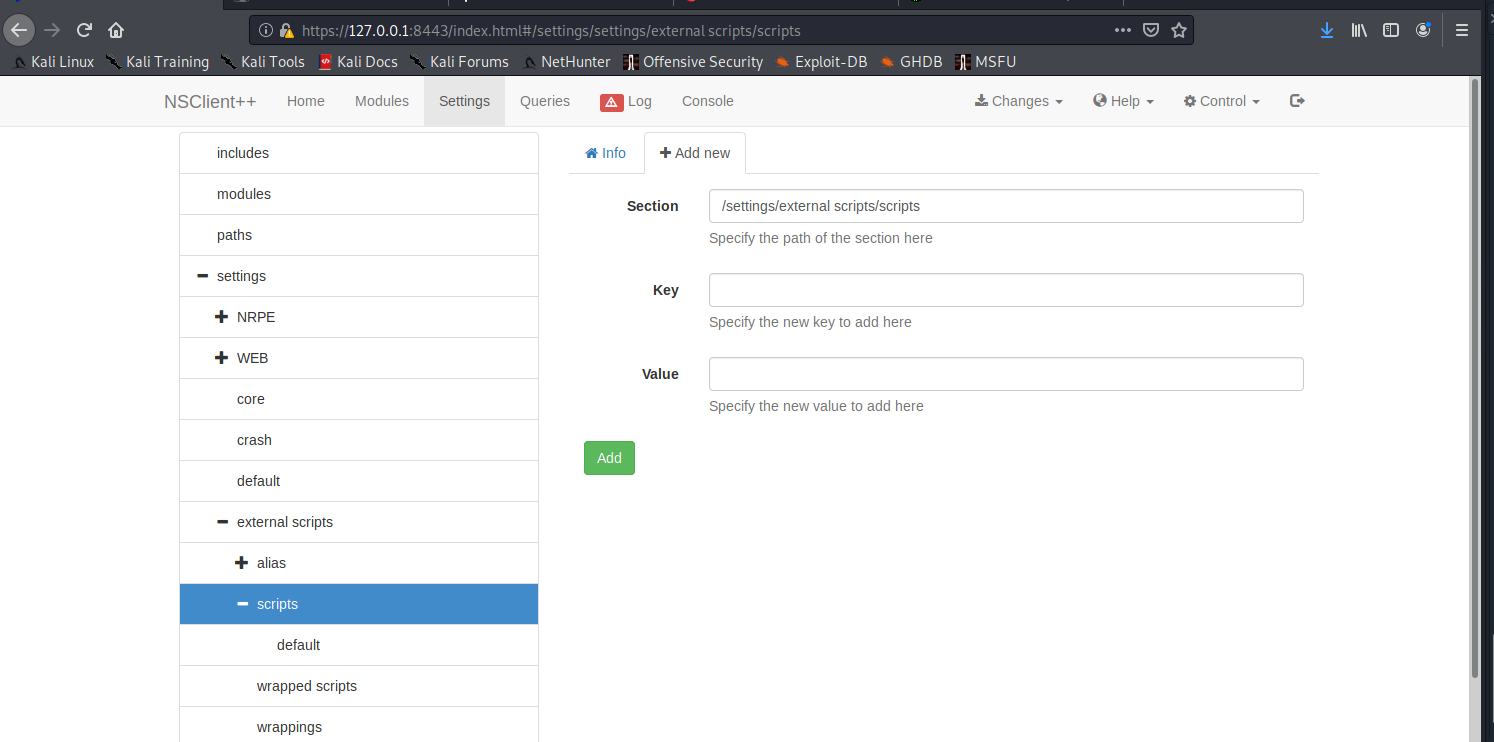Open the Control dropdown menu
This screenshot has width=1494, height=742.
point(1221,101)
